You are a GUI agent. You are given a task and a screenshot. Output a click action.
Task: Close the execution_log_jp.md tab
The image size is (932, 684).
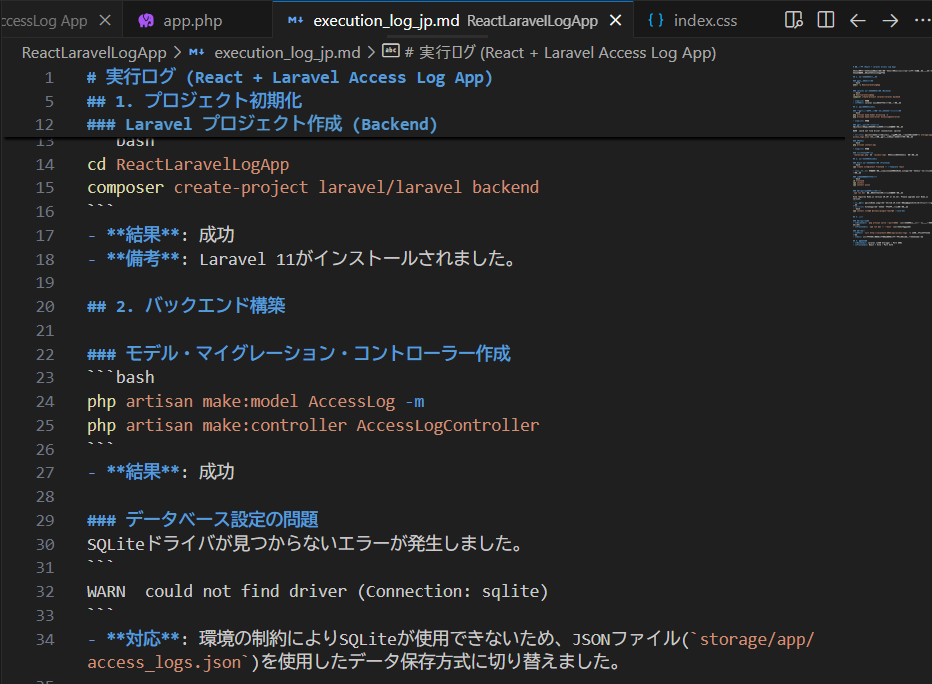pos(615,18)
